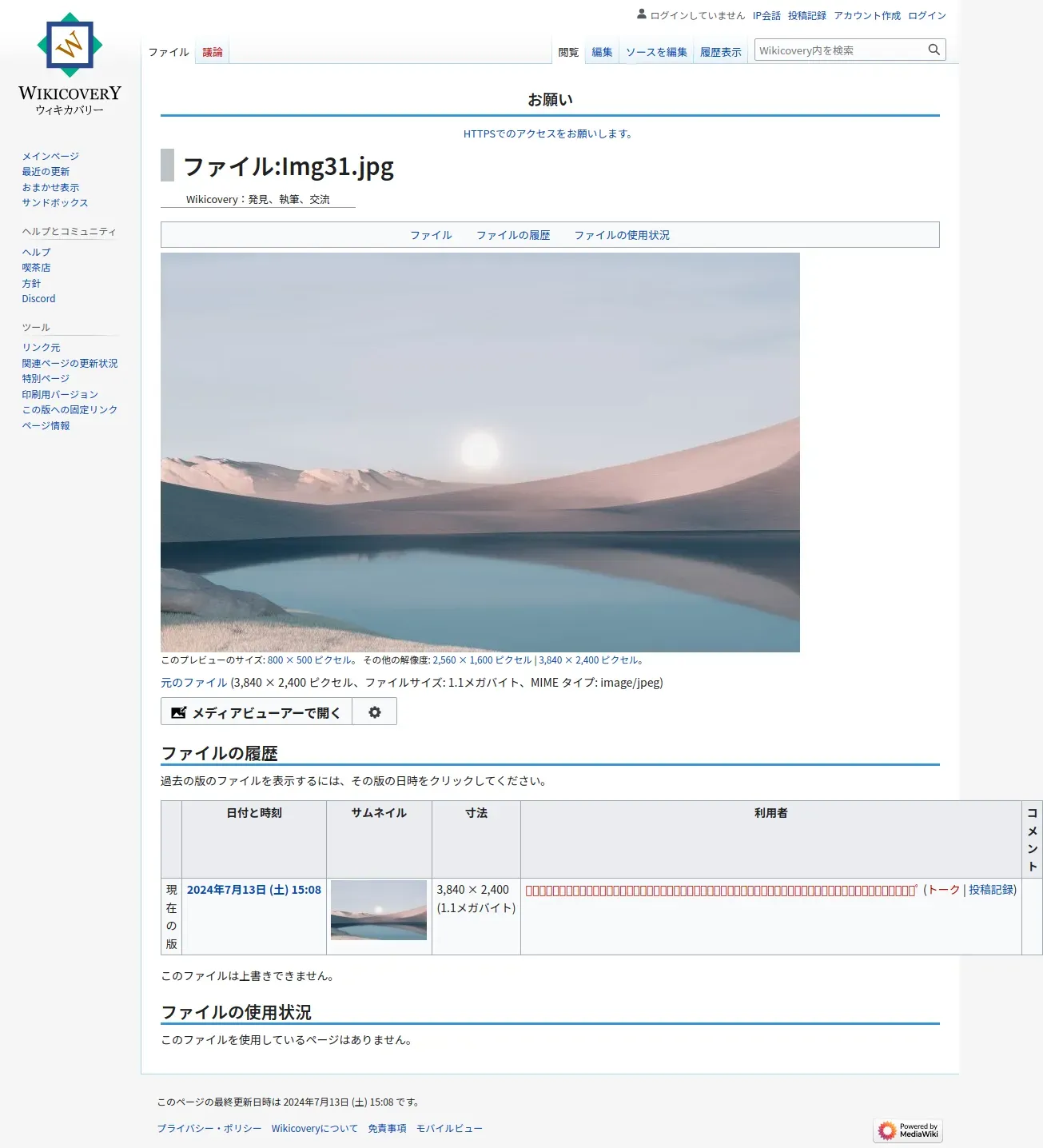Open 最近の更新 in sidebar
Image resolution: width=1043 pixels, height=1148 pixels.
pos(46,171)
